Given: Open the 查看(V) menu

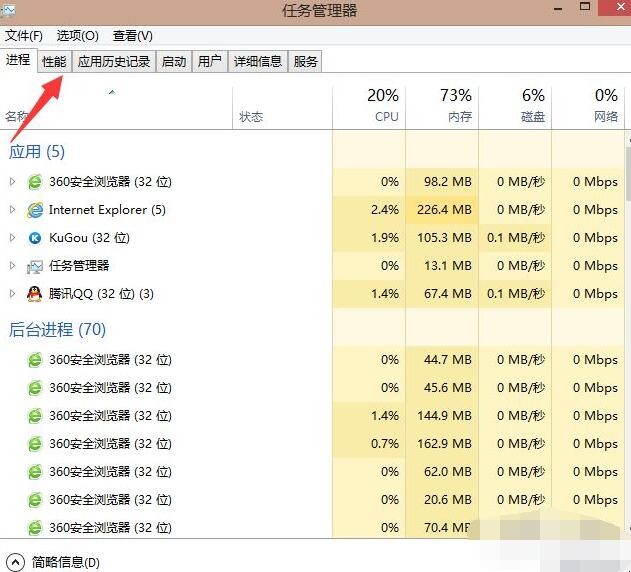Looking at the screenshot, I should click(133, 36).
